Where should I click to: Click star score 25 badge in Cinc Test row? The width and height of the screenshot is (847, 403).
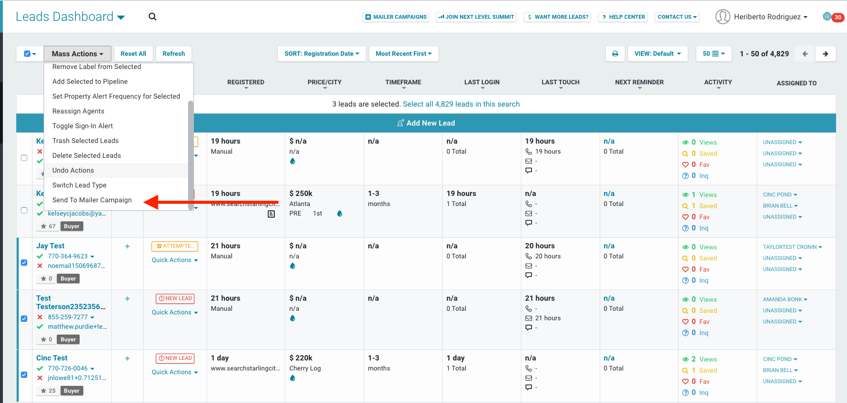(x=47, y=391)
